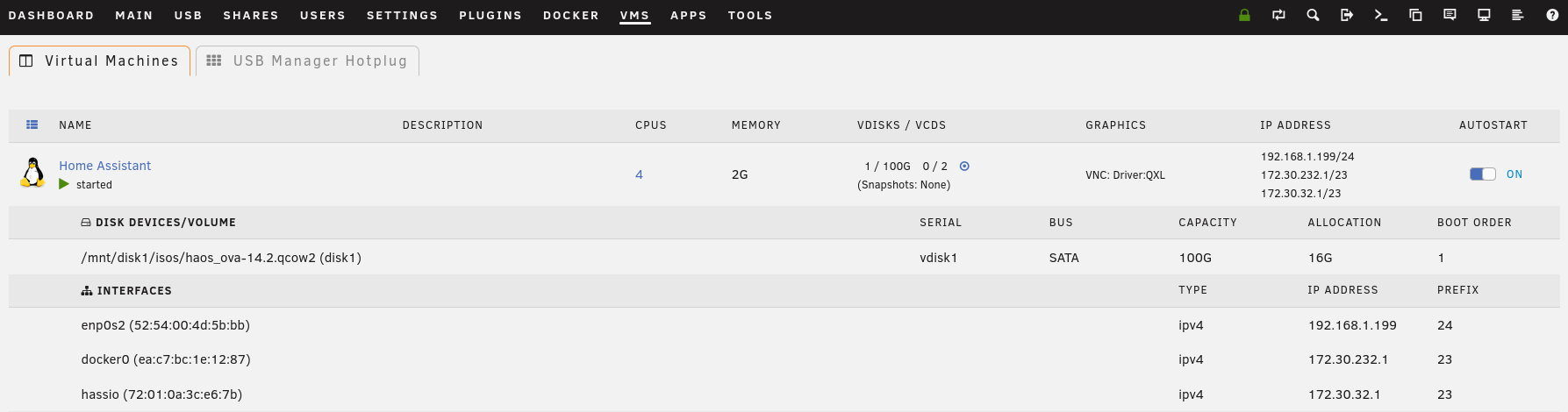Open the Settings menu
1568x412 pixels.
(x=402, y=16)
